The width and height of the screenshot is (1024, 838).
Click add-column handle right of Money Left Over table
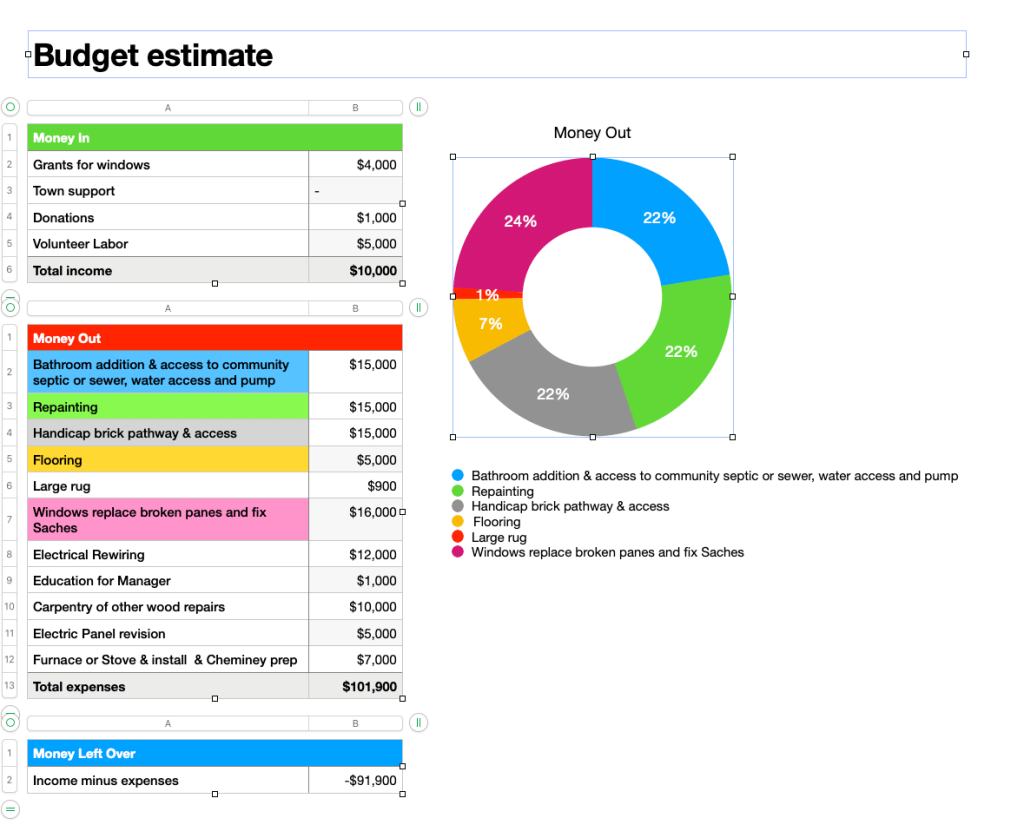(x=418, y=722)
